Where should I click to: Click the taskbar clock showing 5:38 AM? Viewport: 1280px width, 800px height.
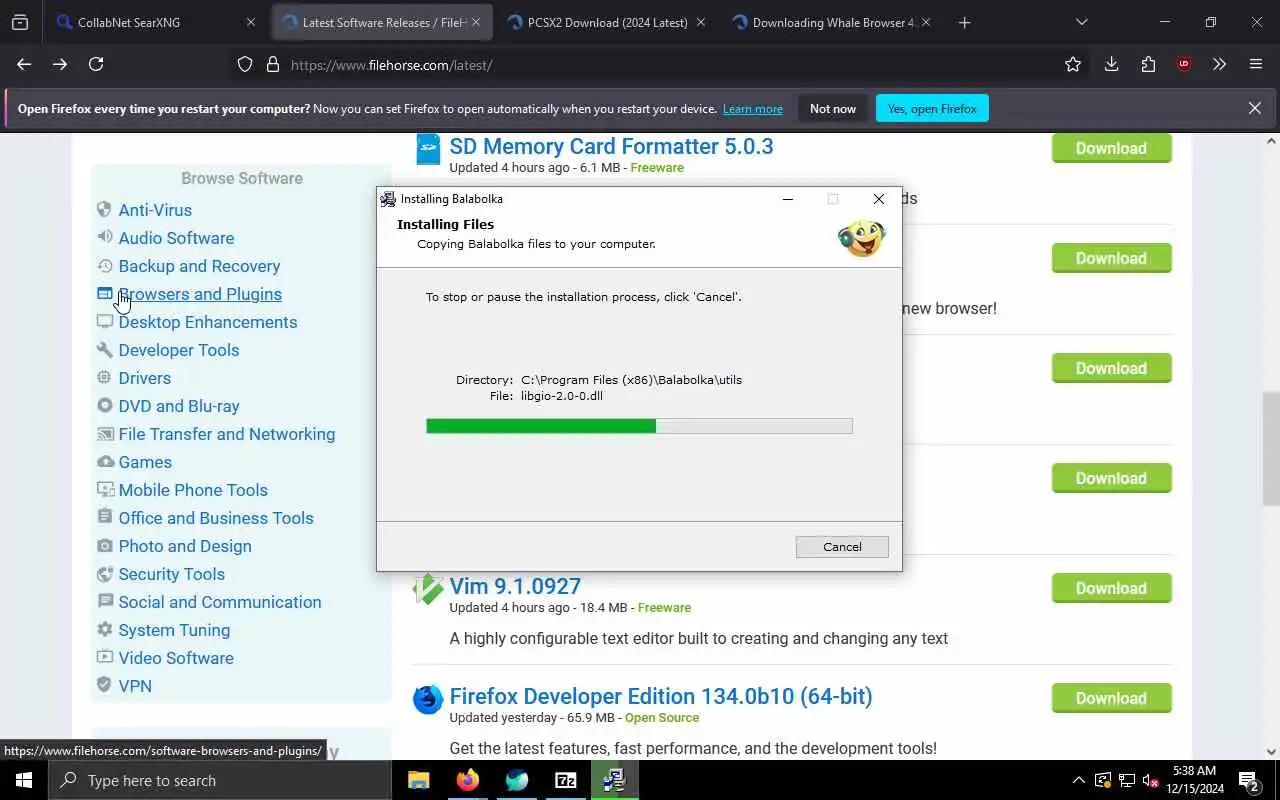tap(1194, 780)
